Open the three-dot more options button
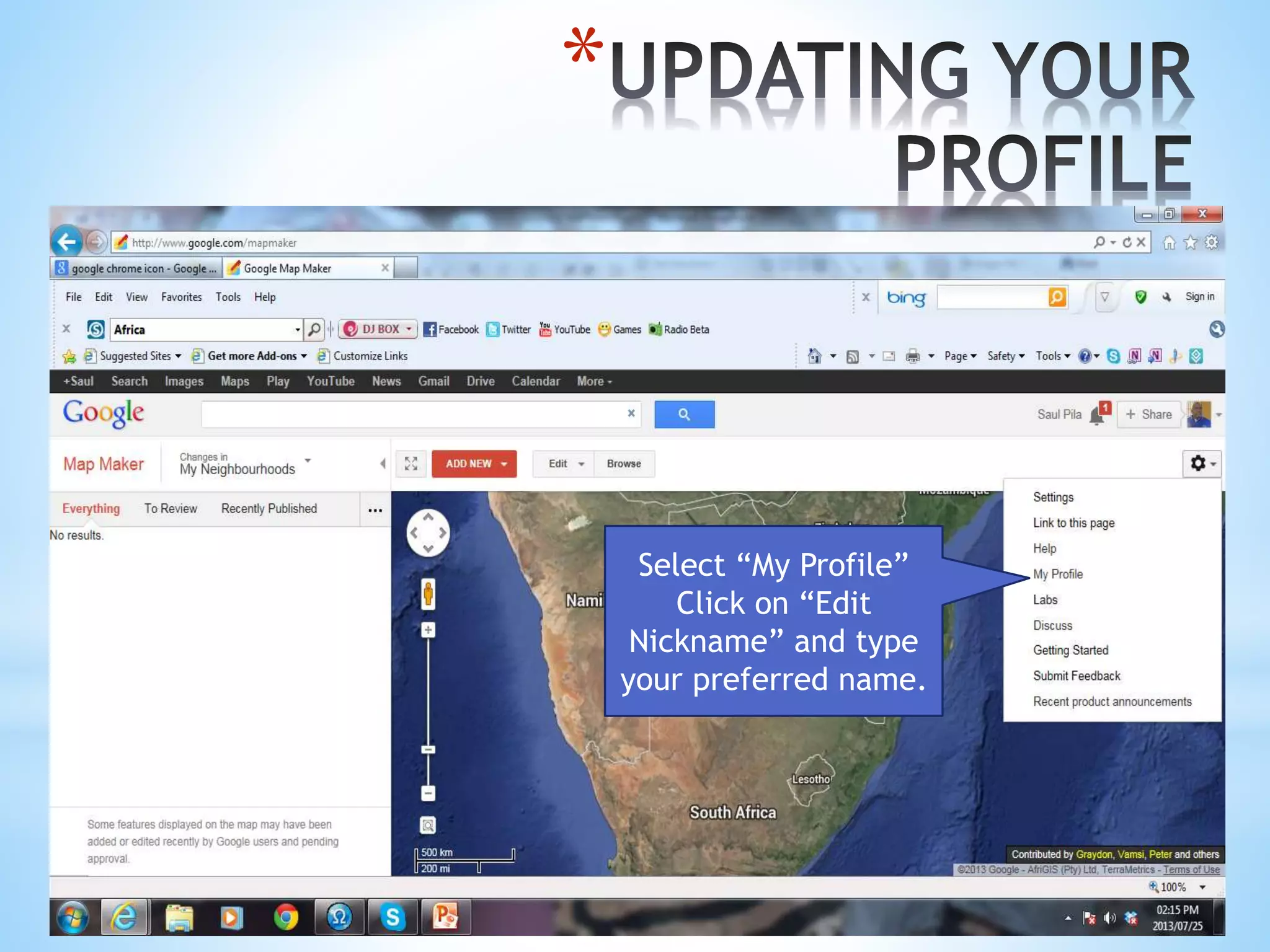The width and height of the screenshot is (1270, 952). (375, 510)
